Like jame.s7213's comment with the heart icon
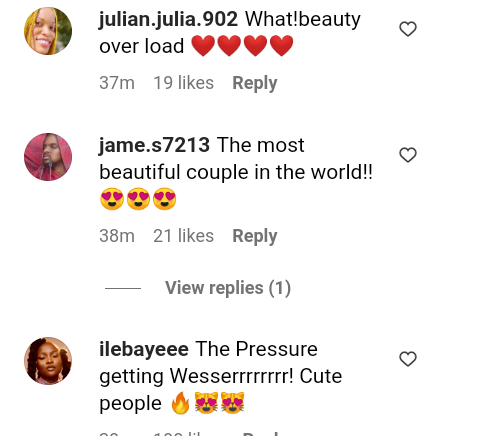 tap(408, 155)
